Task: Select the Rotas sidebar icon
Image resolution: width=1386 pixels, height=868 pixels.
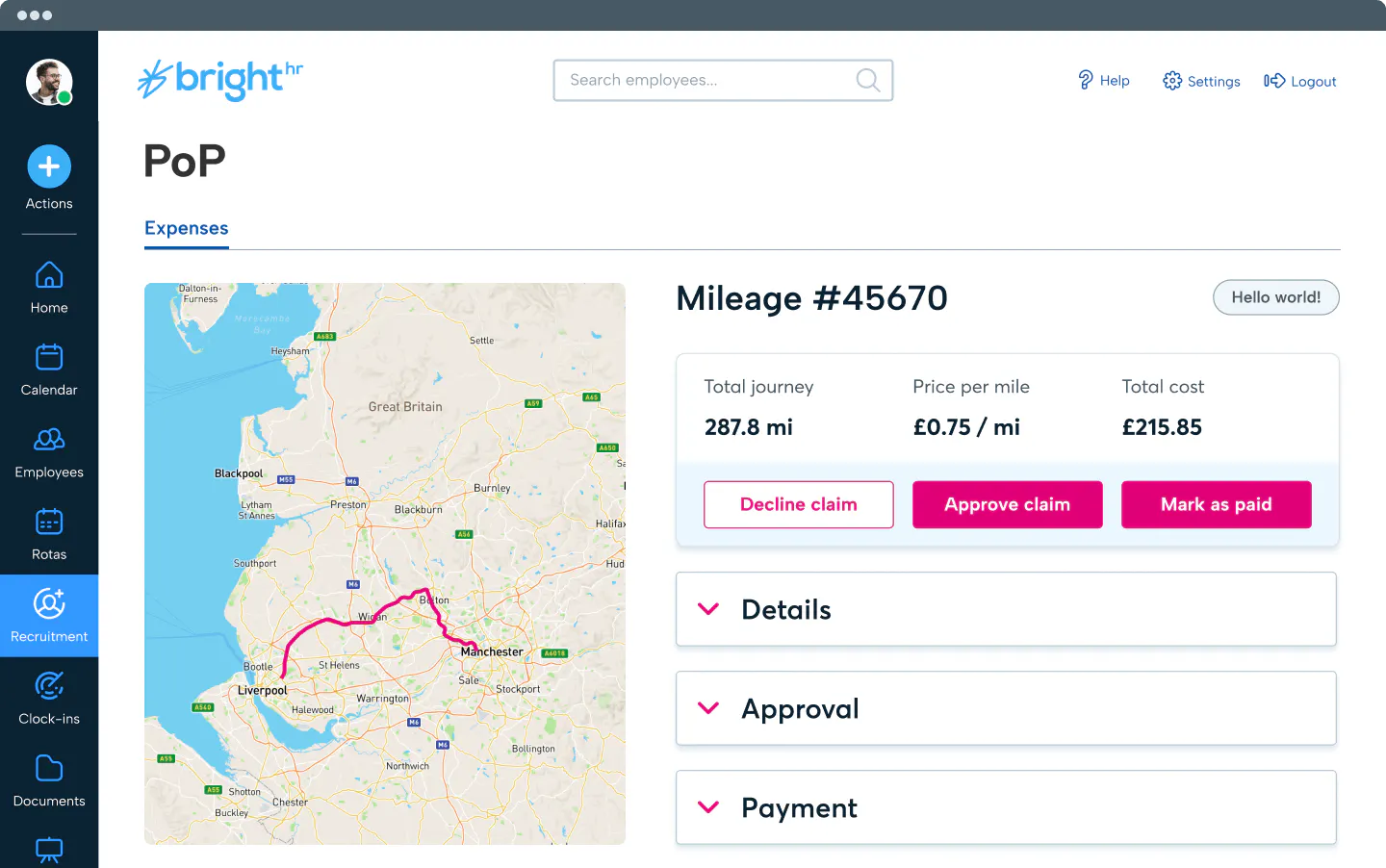Action: pyautogui.click(x=49, y=523)
